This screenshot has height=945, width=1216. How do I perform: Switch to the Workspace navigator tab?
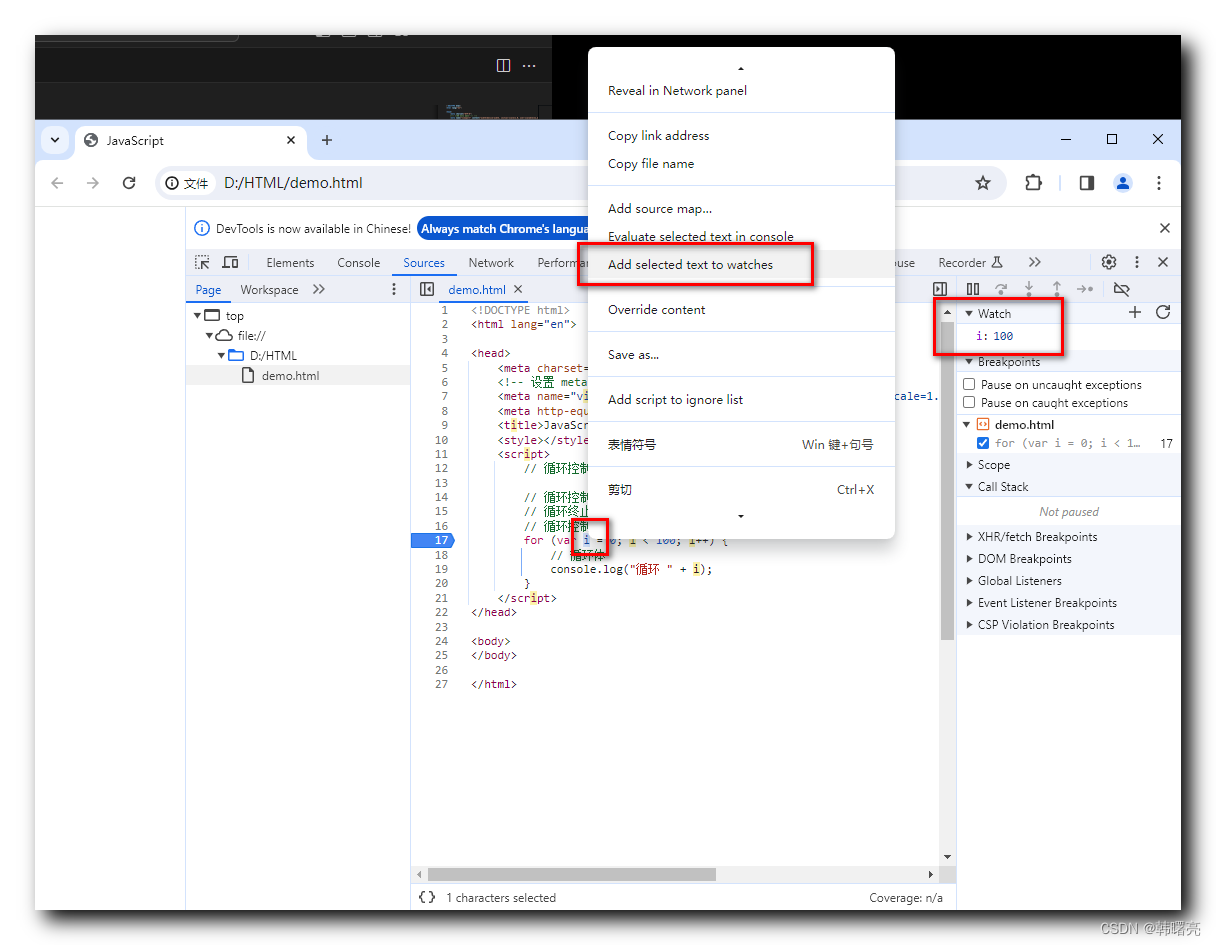point(269,290)
